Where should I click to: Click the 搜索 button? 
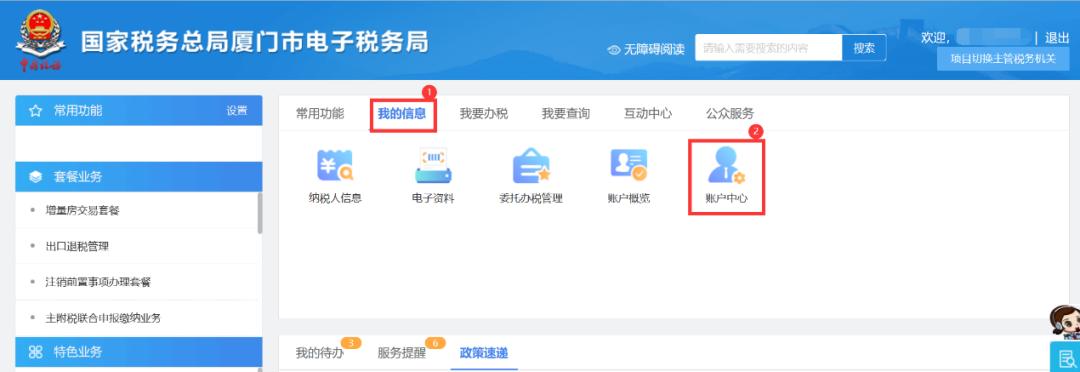[864, 48]
